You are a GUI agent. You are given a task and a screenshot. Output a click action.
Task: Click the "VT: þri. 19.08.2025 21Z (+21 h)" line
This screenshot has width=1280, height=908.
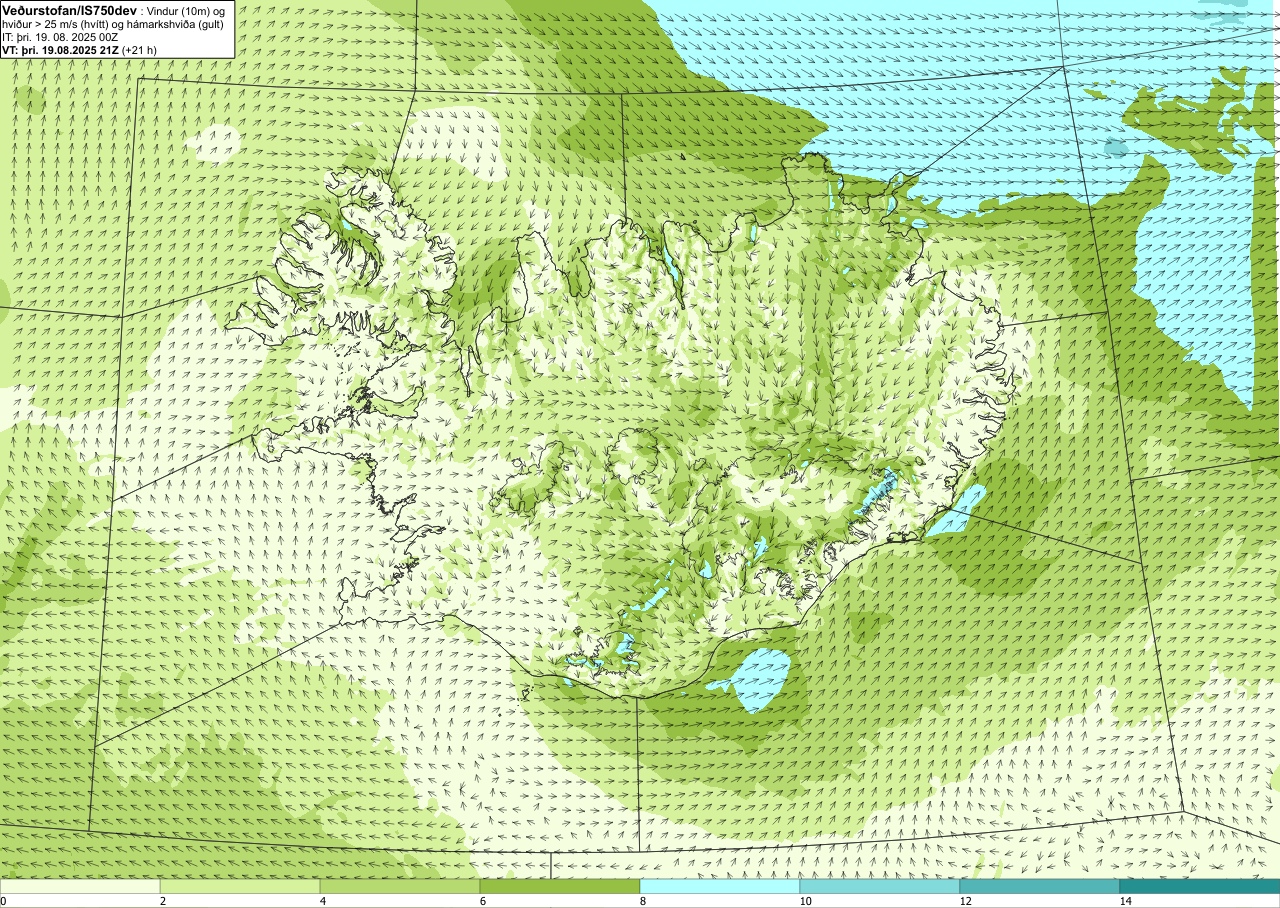pos(80,50)
